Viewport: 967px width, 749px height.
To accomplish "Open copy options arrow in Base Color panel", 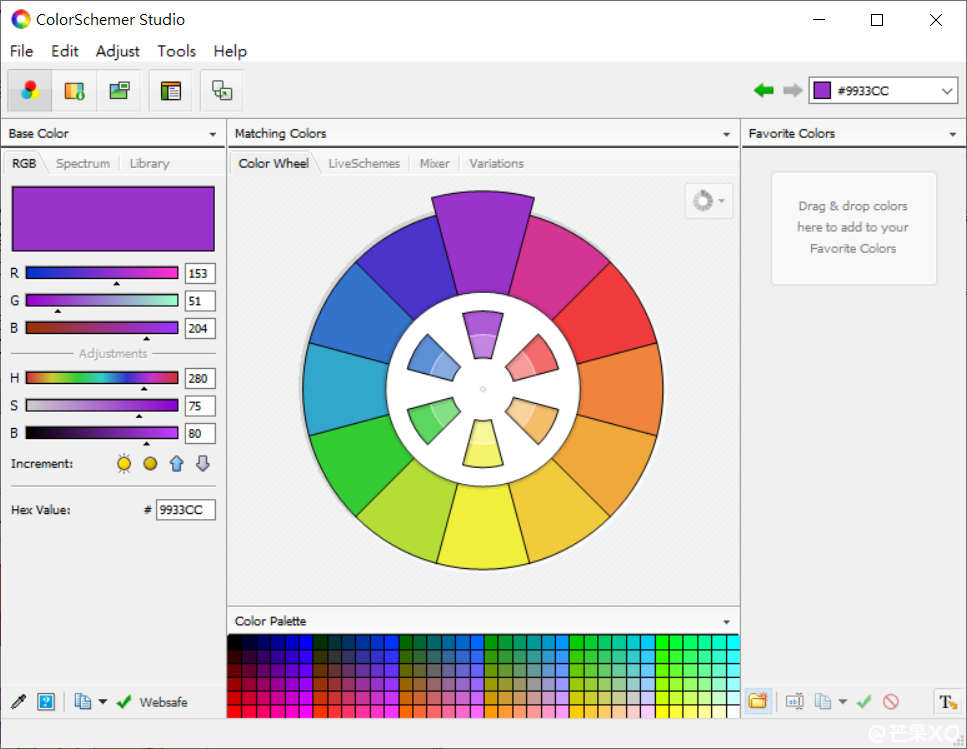I will pos(103,702).
